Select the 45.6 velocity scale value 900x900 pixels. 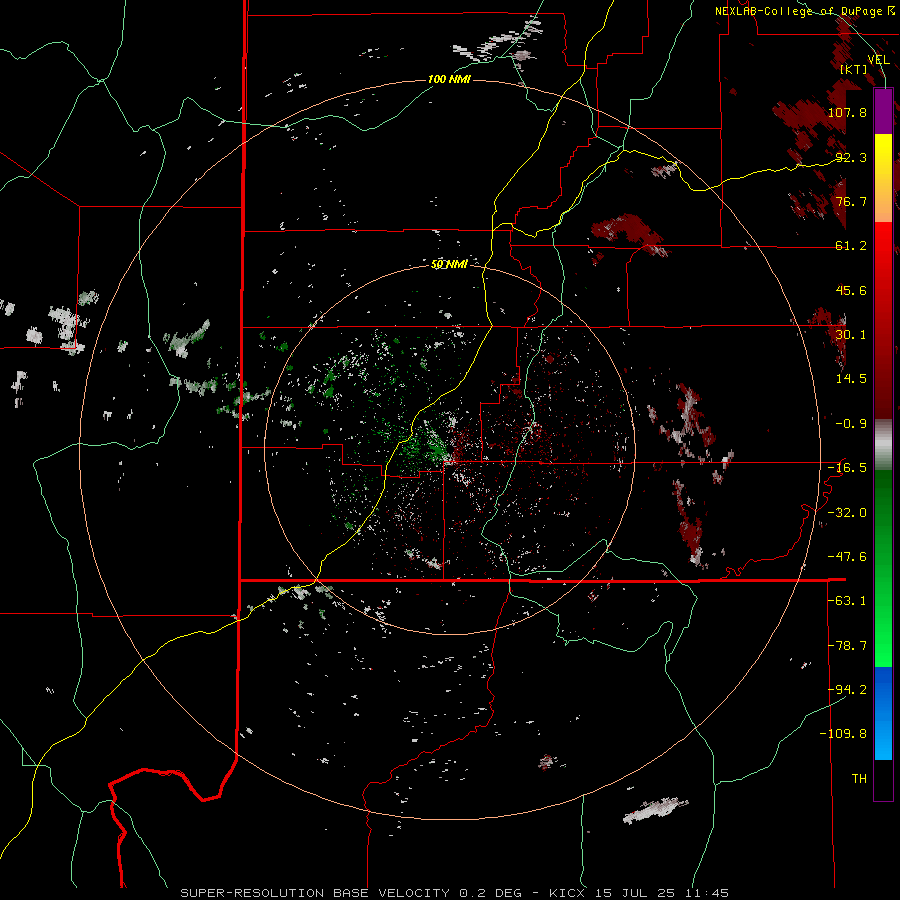(x=851, y=290)
